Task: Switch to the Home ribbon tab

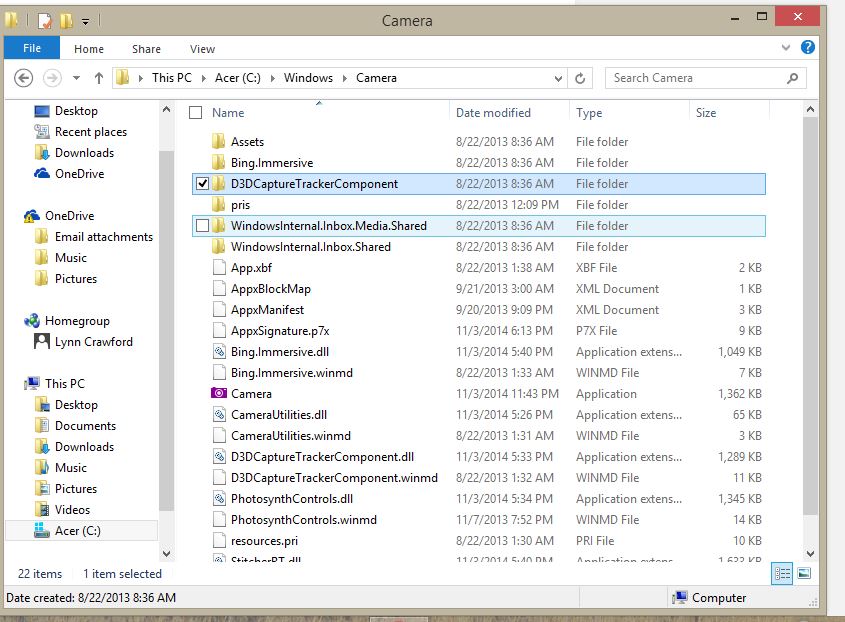Action: coord(89,49)
